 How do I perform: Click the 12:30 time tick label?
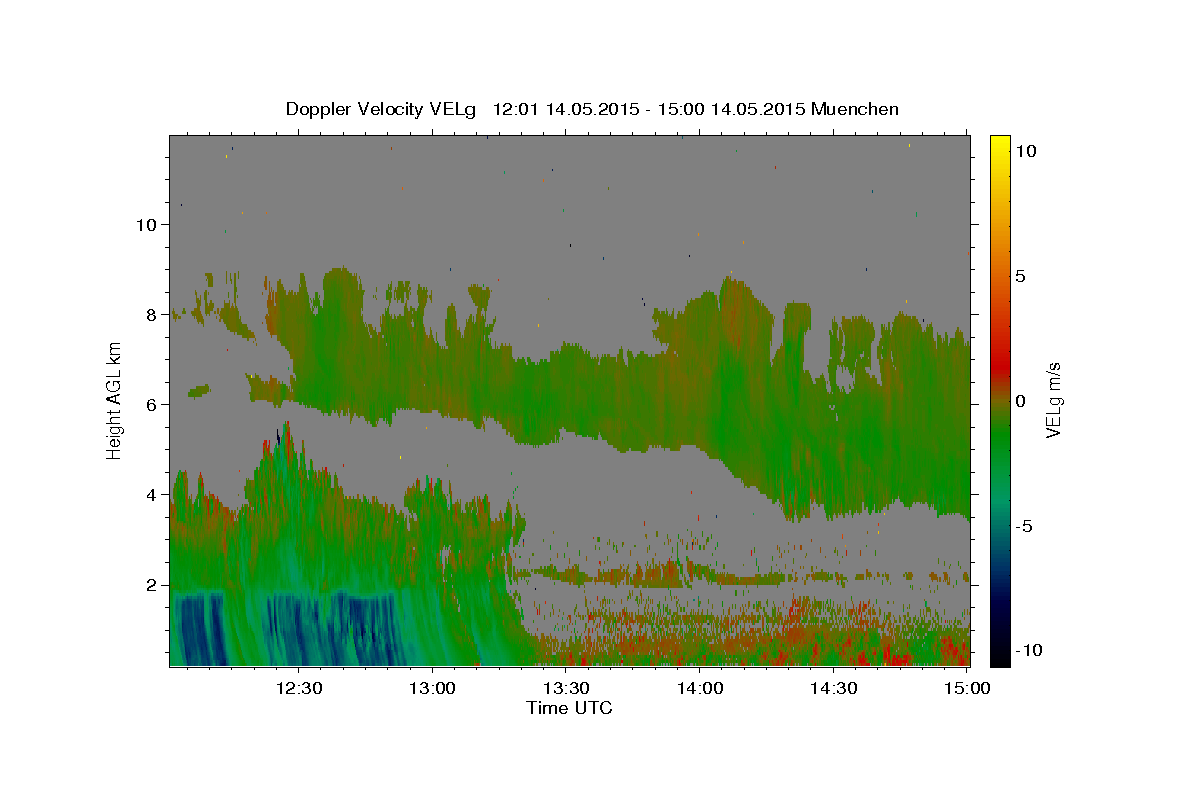299,688
